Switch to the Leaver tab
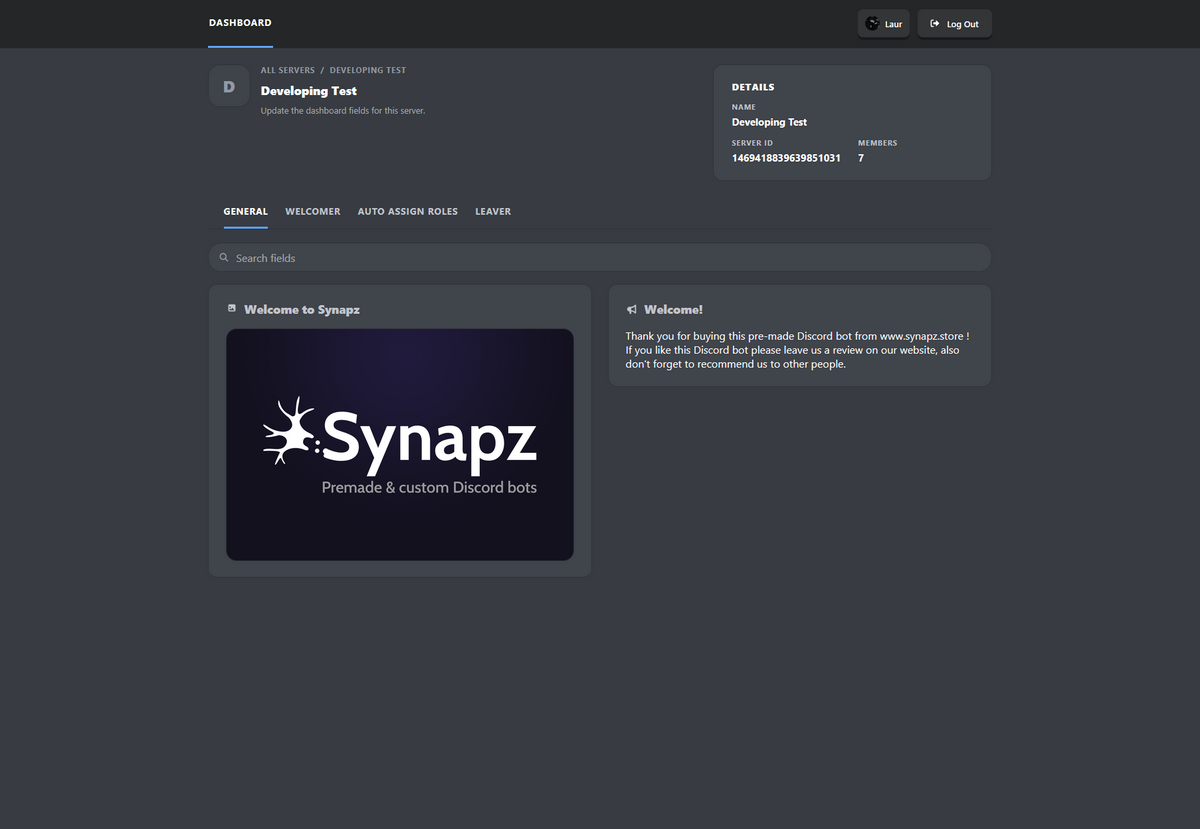The height and width of the screenshot is (829, 1200). click(493, 212)
